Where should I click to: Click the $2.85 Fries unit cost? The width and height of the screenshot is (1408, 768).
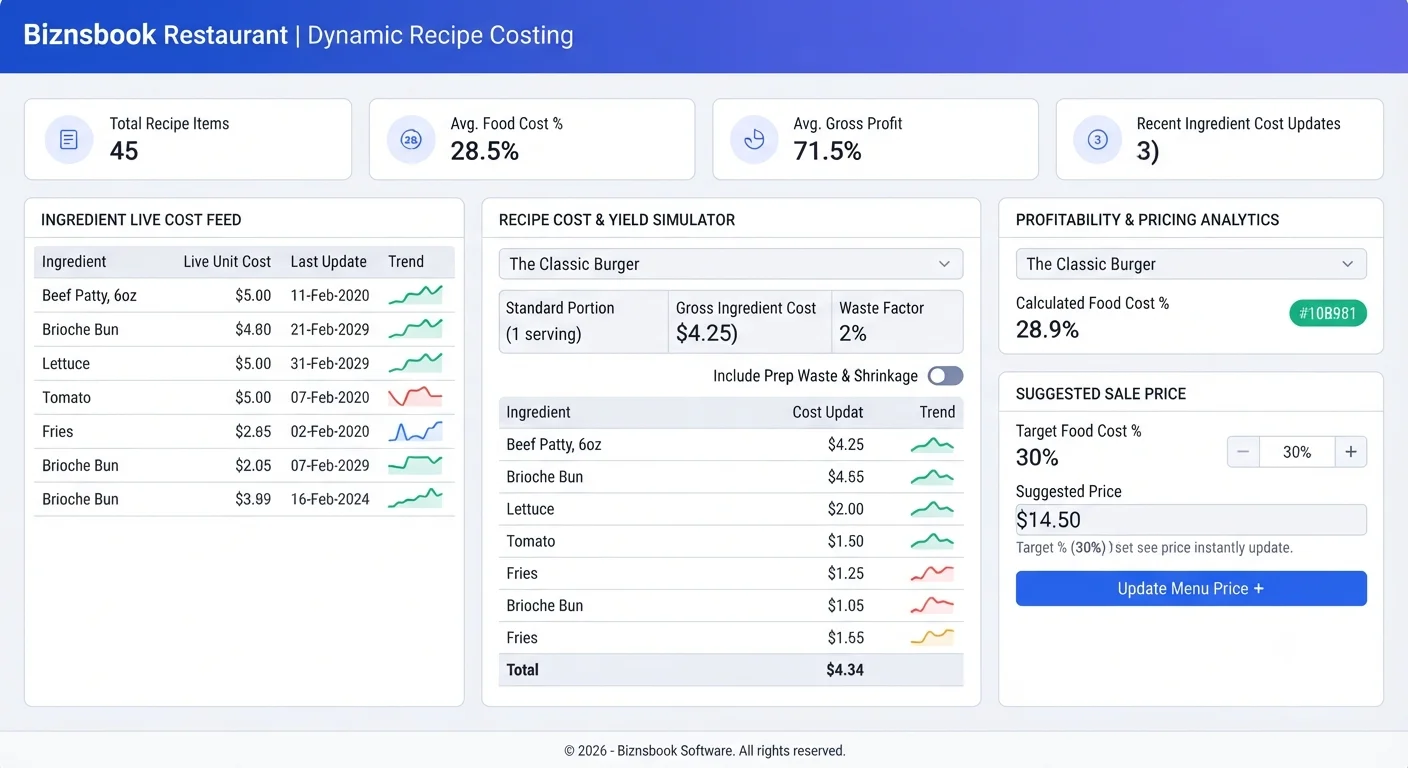253,432
